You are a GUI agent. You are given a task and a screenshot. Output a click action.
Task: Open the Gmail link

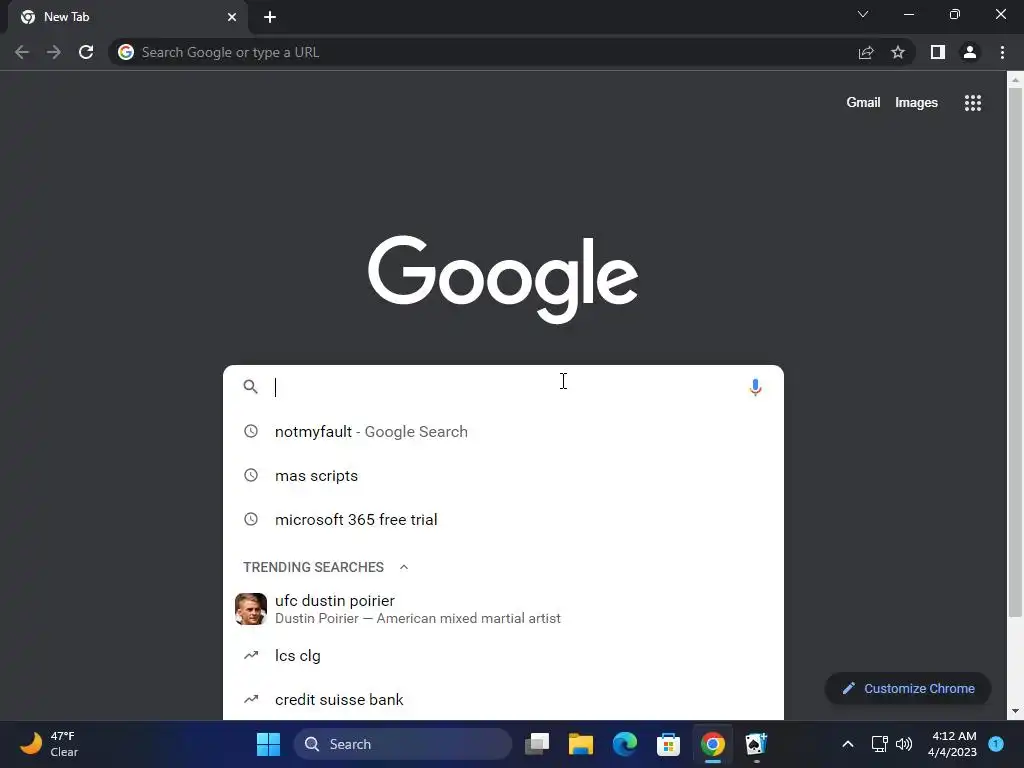pyautogui.click(x=863, y=103)
